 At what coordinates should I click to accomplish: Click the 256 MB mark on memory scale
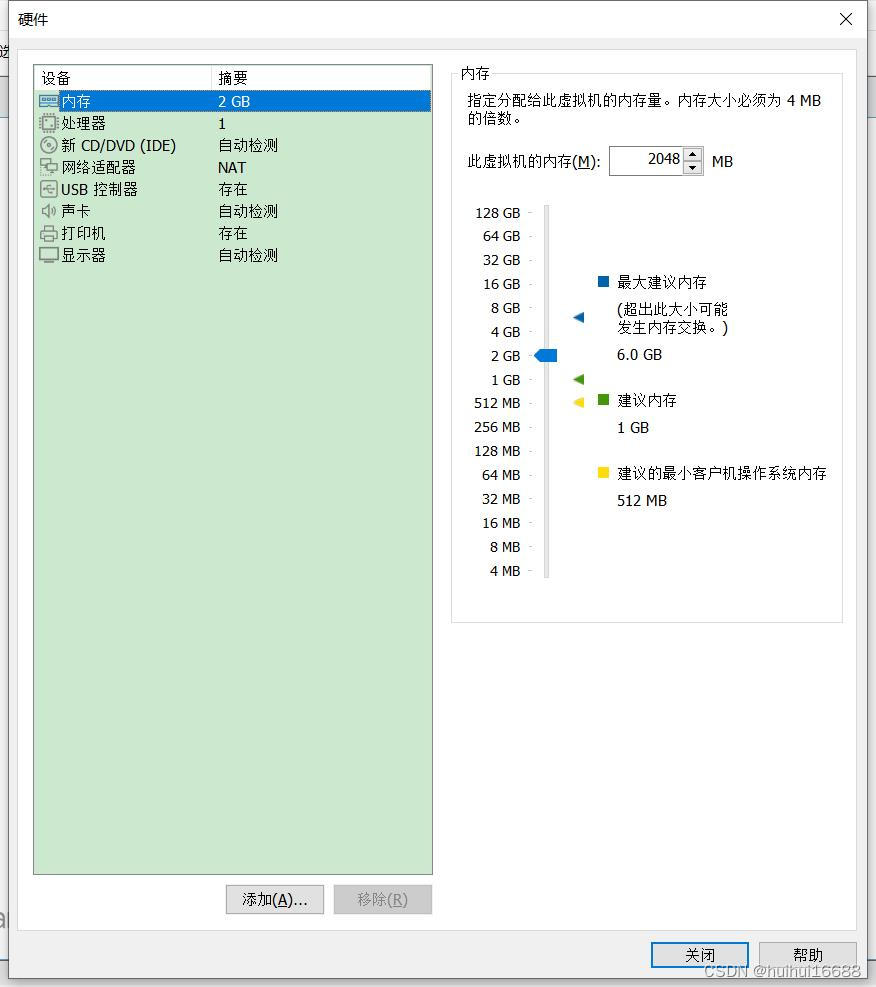pos(497,427)
